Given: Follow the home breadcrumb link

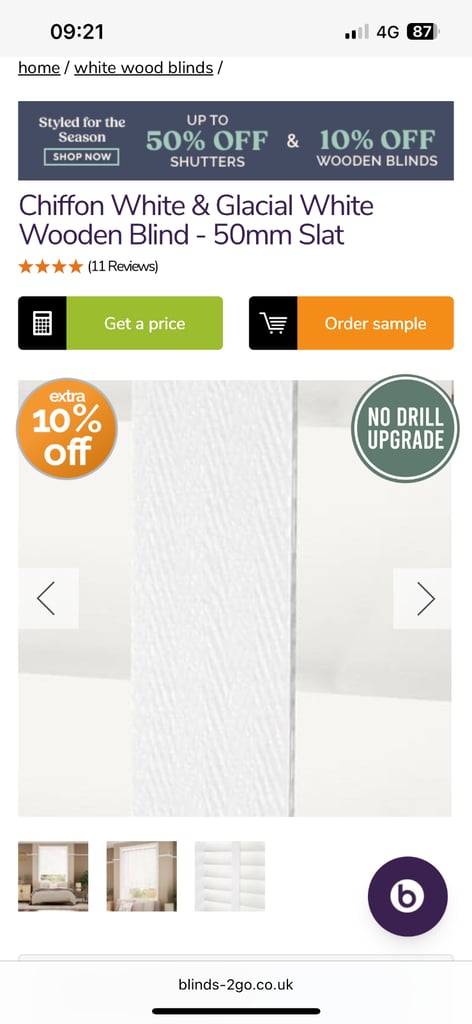Looking at the screenshot, I should point(39,68).
